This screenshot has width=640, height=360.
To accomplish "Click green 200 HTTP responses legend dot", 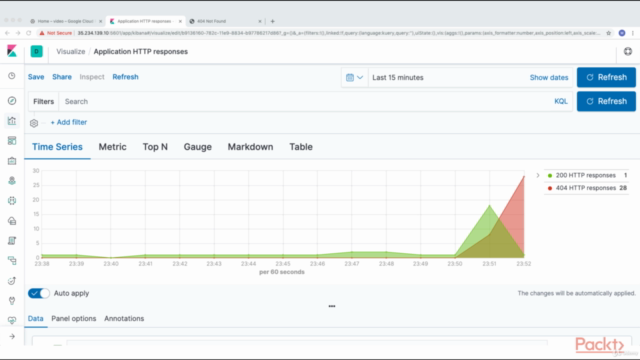I will point(550,176).
